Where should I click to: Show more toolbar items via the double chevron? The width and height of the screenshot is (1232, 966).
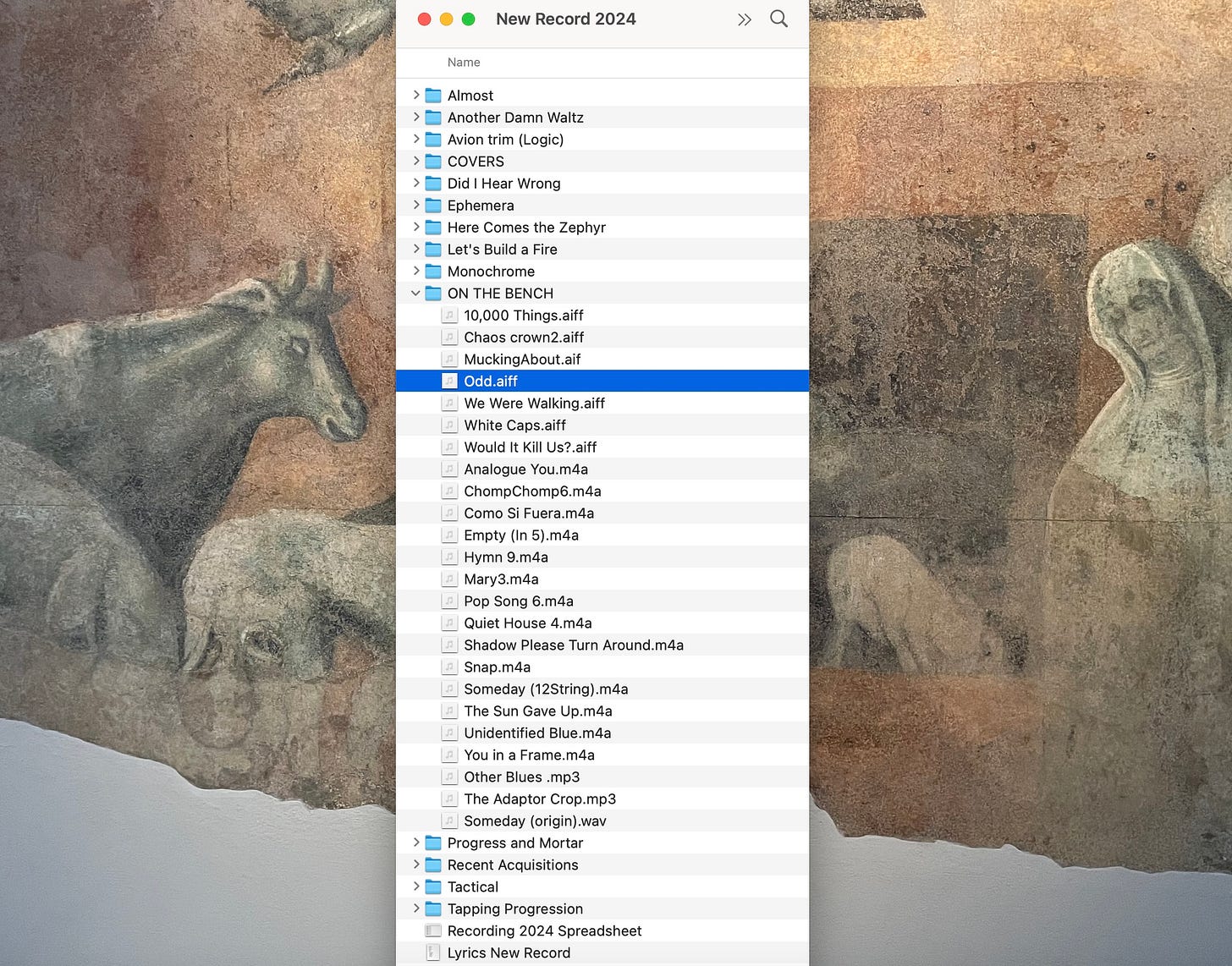[745, 19]
